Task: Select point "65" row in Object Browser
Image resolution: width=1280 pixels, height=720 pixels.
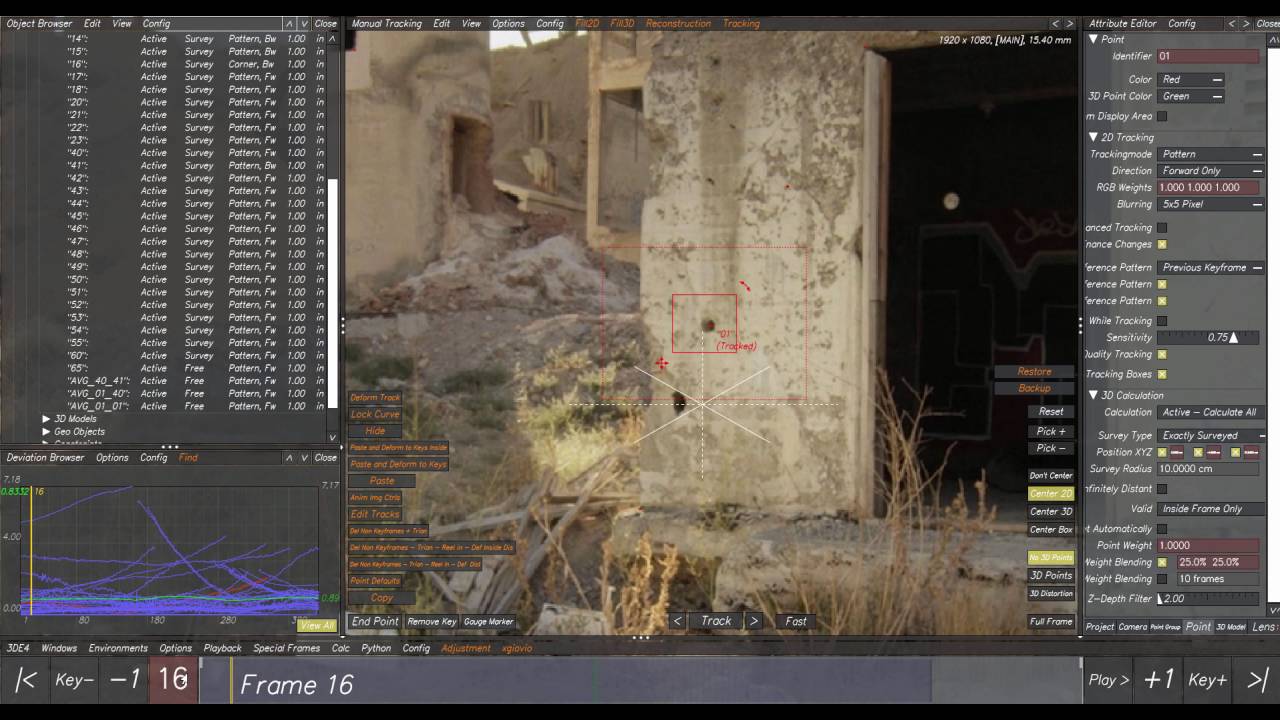Action: (165, 368)
